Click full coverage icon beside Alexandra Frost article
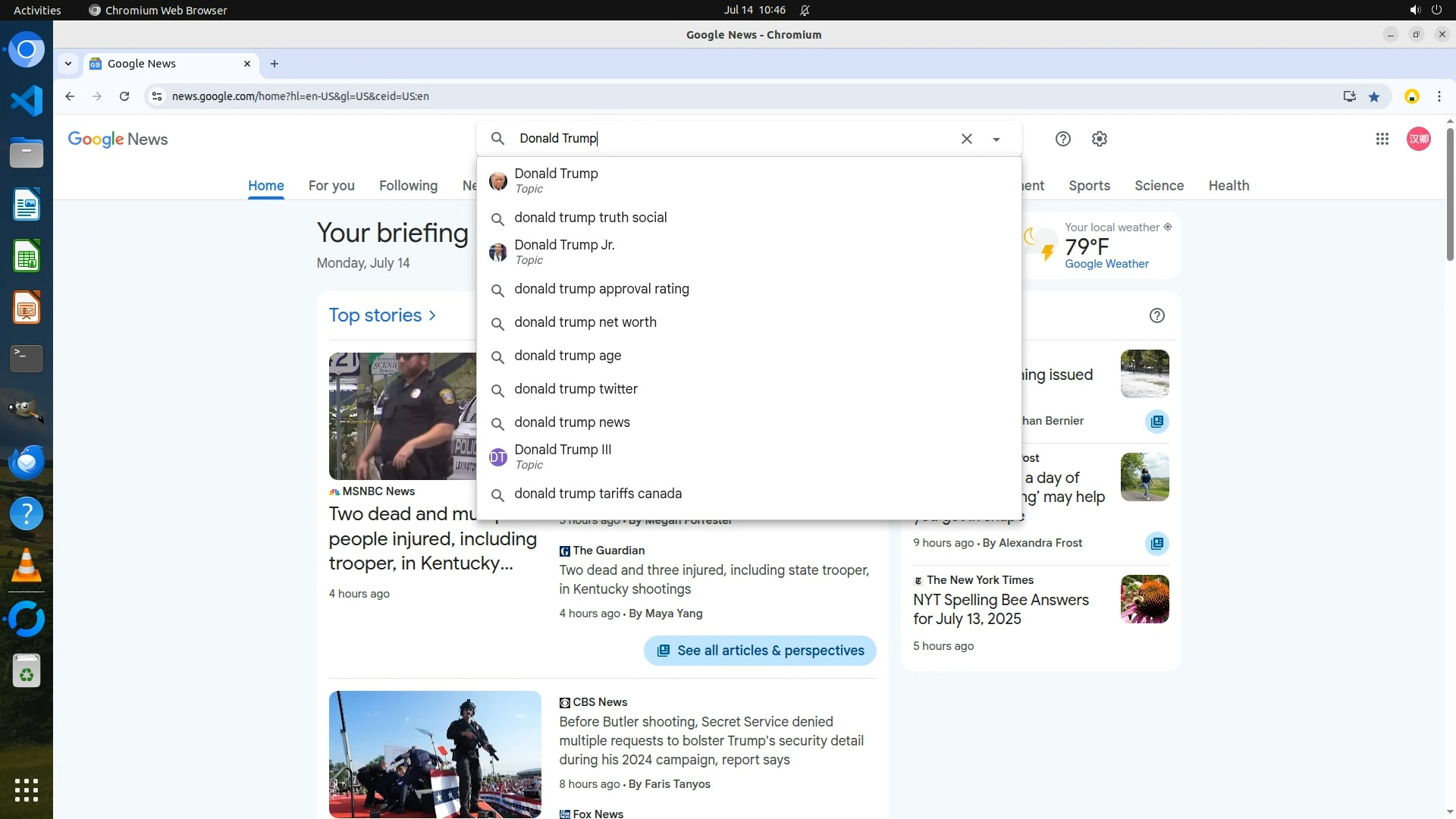Image resolution: width=1456 pixels, height=819 pixels. tap(1156, 543)
